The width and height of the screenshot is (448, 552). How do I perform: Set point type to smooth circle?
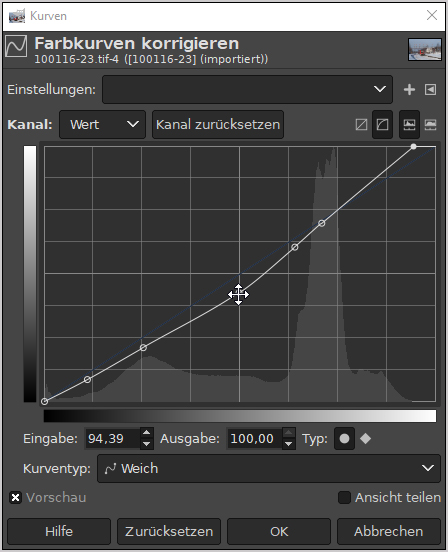coord(344,439)
